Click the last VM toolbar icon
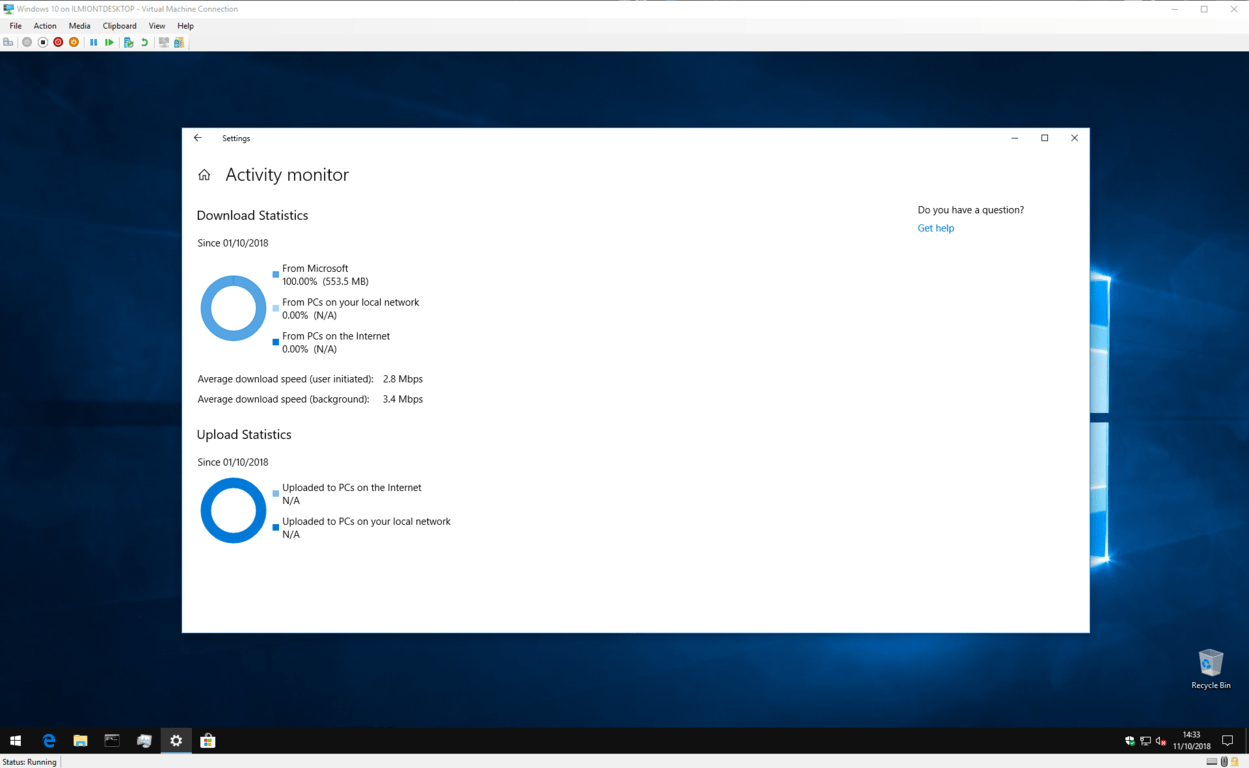Image resolution: width=1249 pixels, height=768 pixels. [179, 42]
